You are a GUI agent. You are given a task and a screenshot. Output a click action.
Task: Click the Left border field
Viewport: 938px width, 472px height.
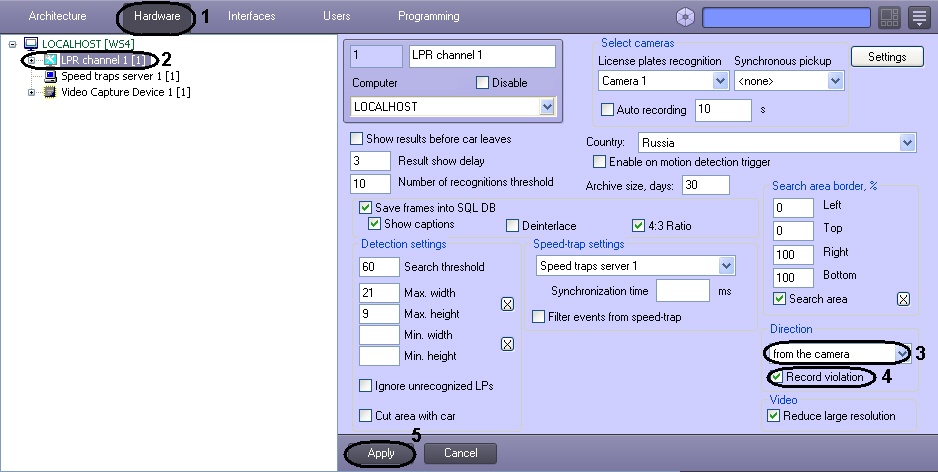793,208
